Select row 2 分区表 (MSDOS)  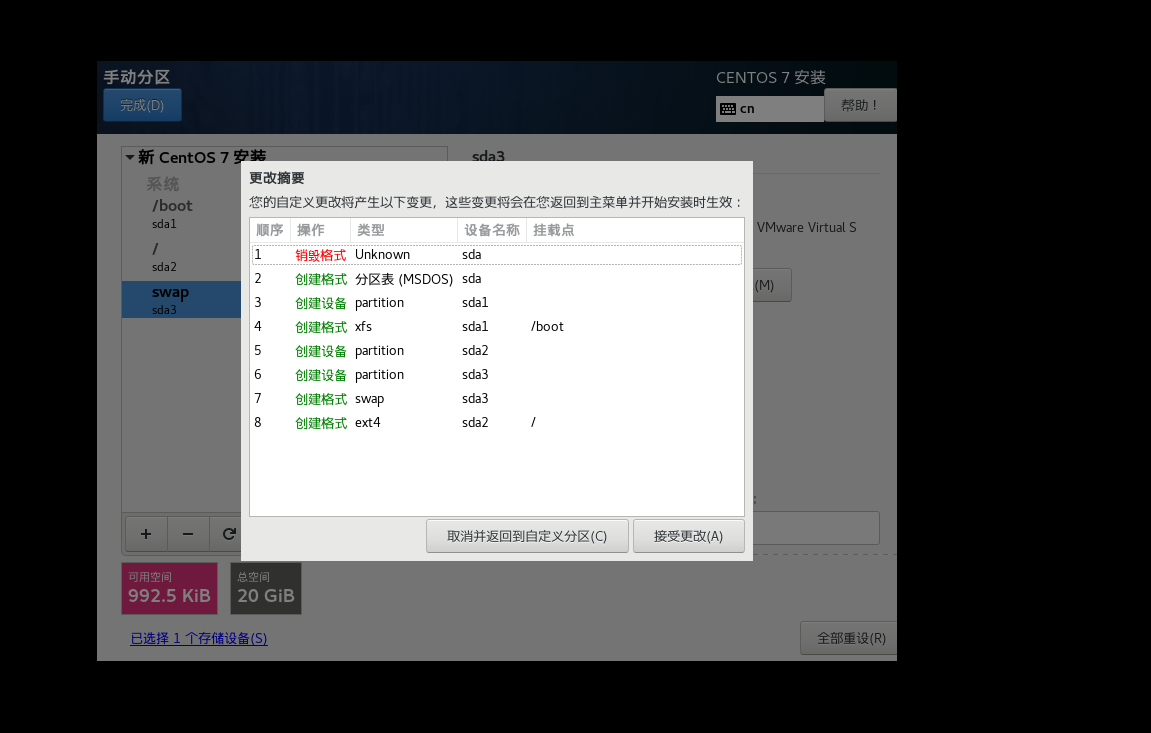coord(497,279)
